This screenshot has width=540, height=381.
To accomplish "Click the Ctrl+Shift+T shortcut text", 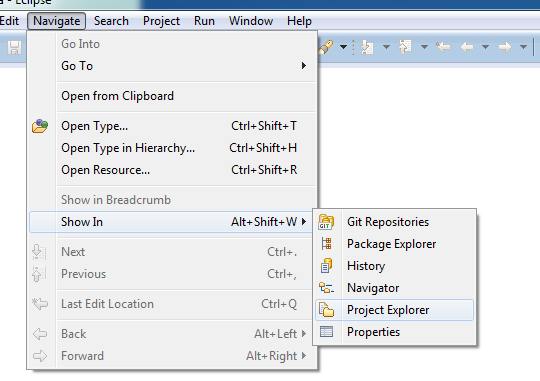I will pos(264,126).
